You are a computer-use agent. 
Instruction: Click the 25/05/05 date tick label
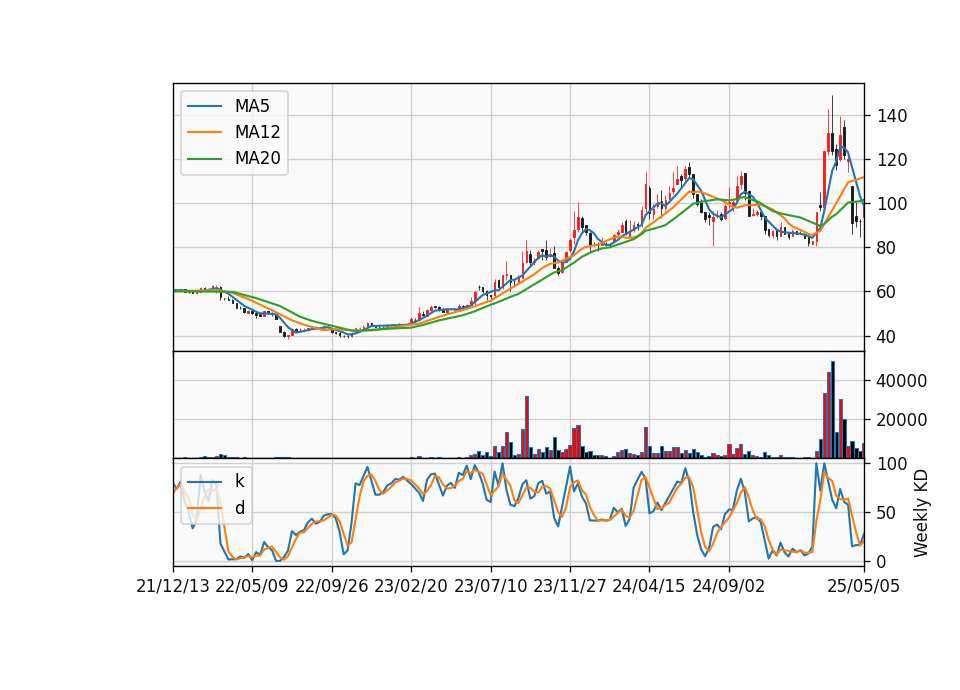coord(864,587)
